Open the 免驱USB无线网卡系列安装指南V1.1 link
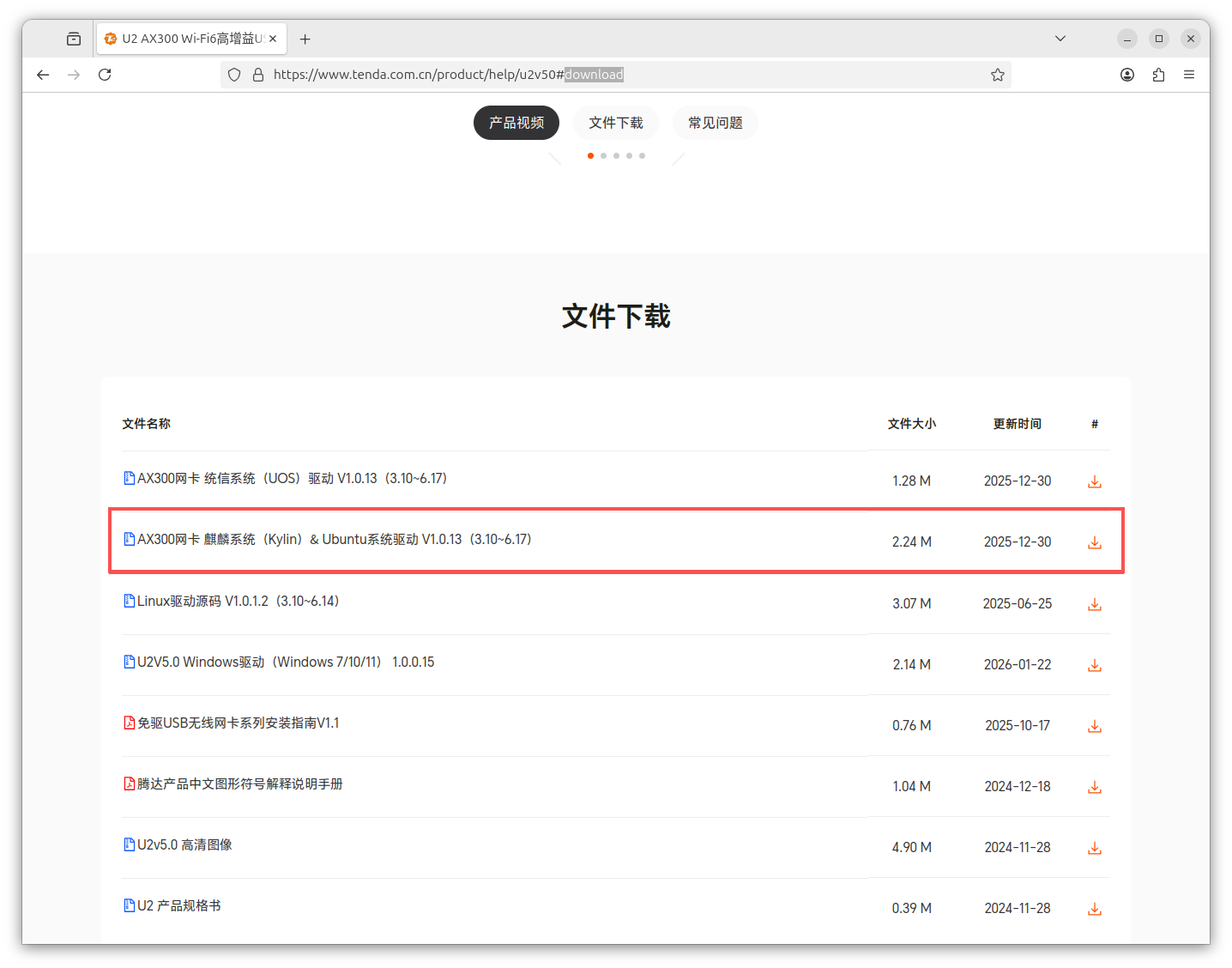Image resolution: width=1232 pixels, height=968 pixels. (x=237, y=723)
